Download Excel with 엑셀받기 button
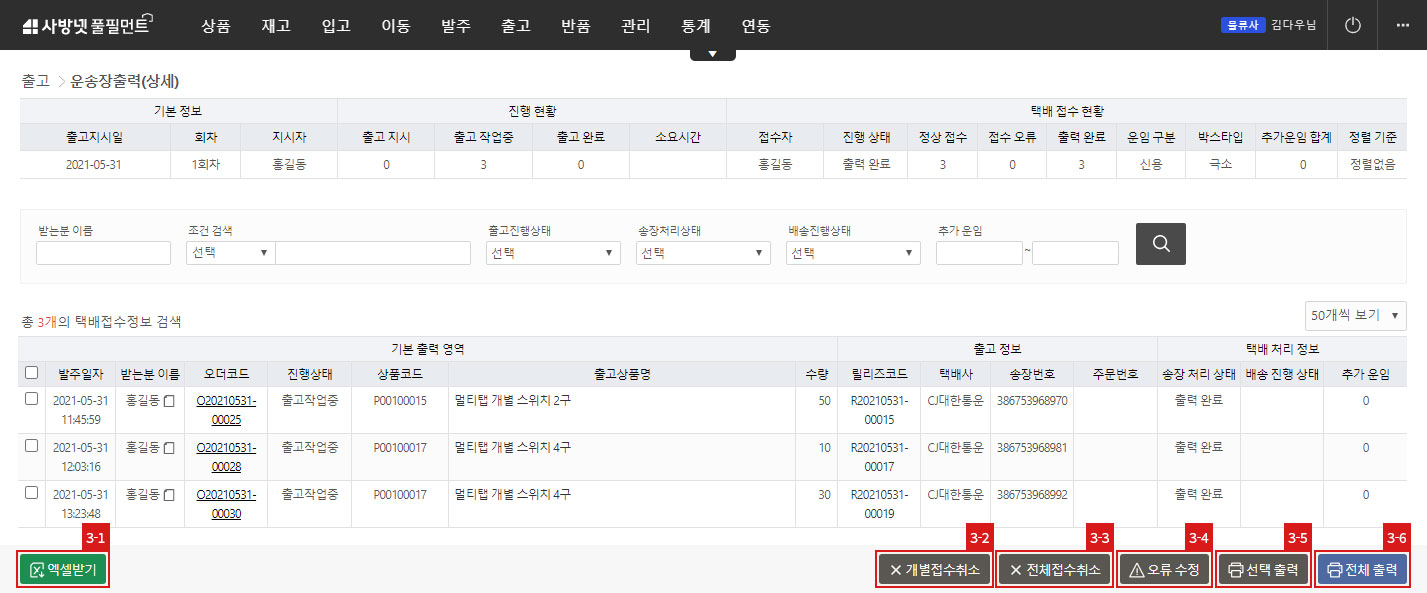 tap(63, 570)
